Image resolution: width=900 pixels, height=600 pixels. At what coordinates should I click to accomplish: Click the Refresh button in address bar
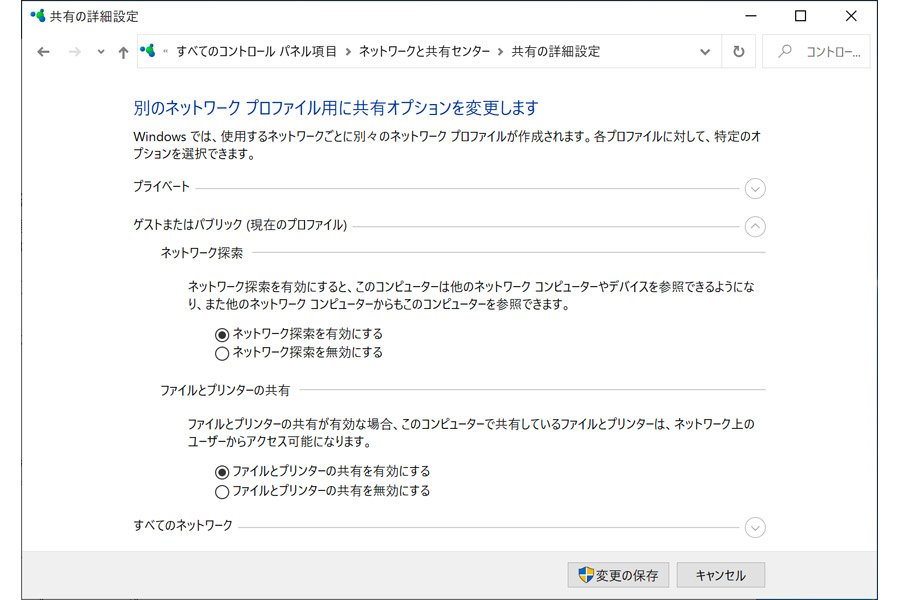click(x=738, y=52)
